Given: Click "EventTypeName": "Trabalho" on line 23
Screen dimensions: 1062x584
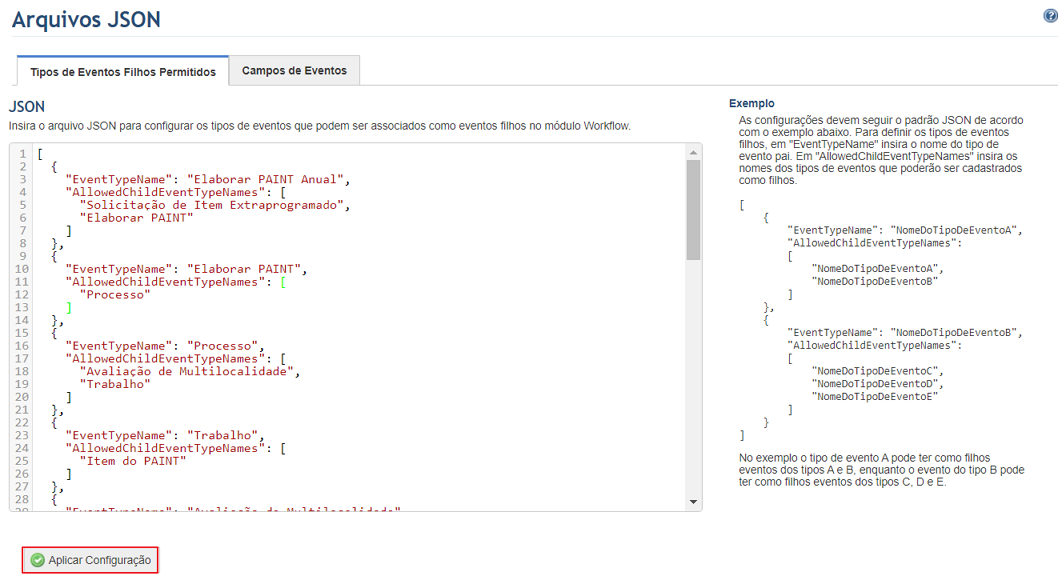Looking at the screenshot, I should (x=162, y=436).
